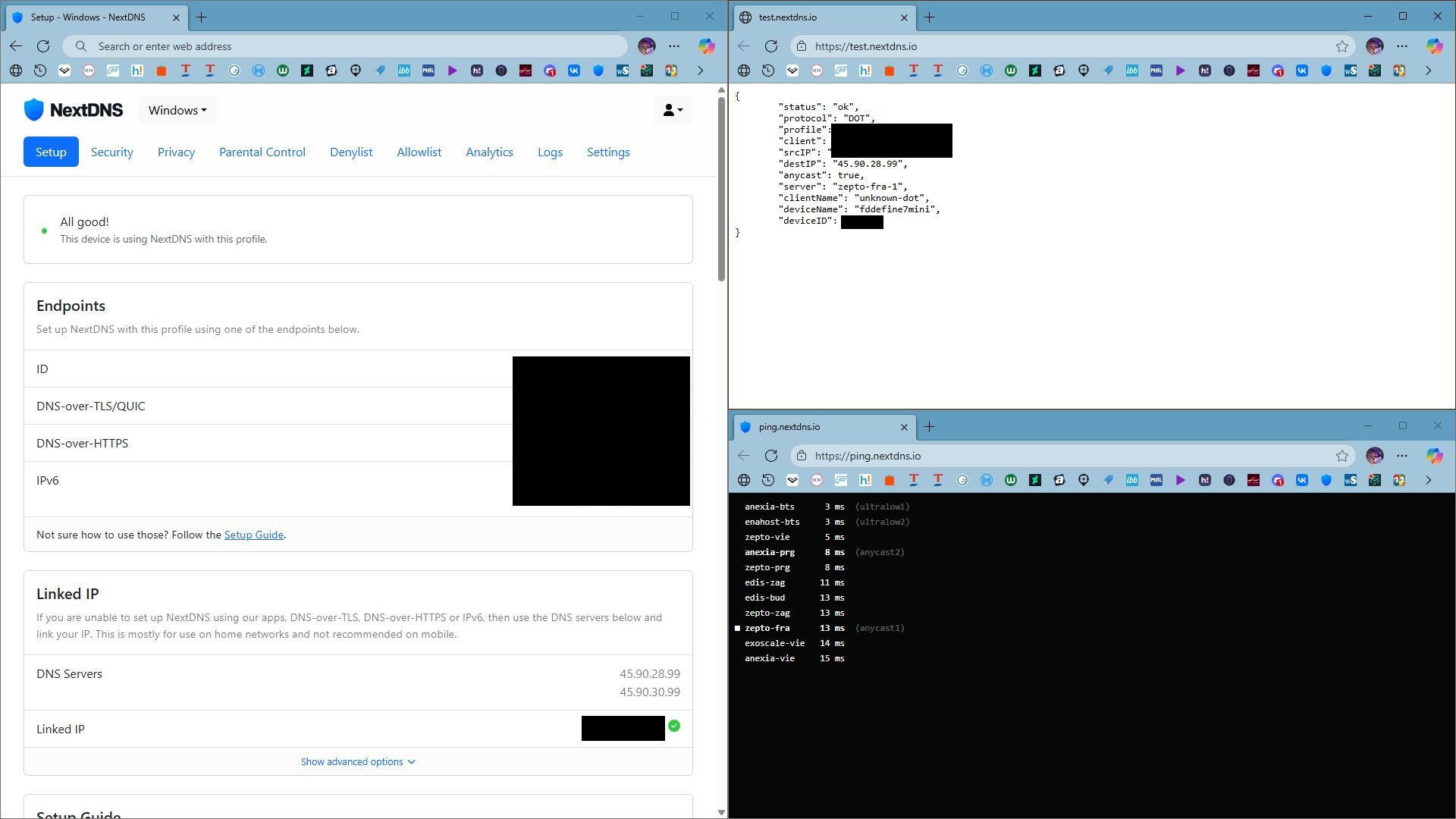The height and width of the screenshot is (819, 1456).
Task: Reload the ping.nextdns.io page
Action: (x=771, y=456)
